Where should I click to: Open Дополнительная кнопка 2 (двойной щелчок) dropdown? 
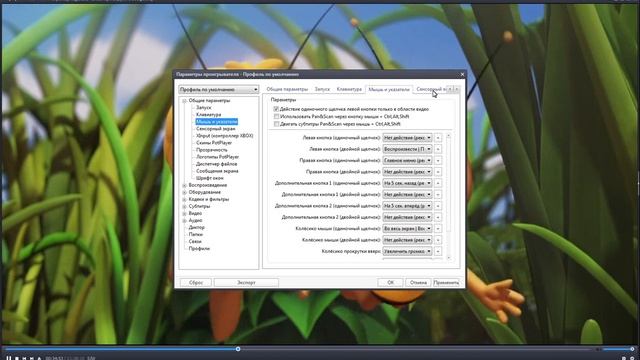(x=407, y=217)
